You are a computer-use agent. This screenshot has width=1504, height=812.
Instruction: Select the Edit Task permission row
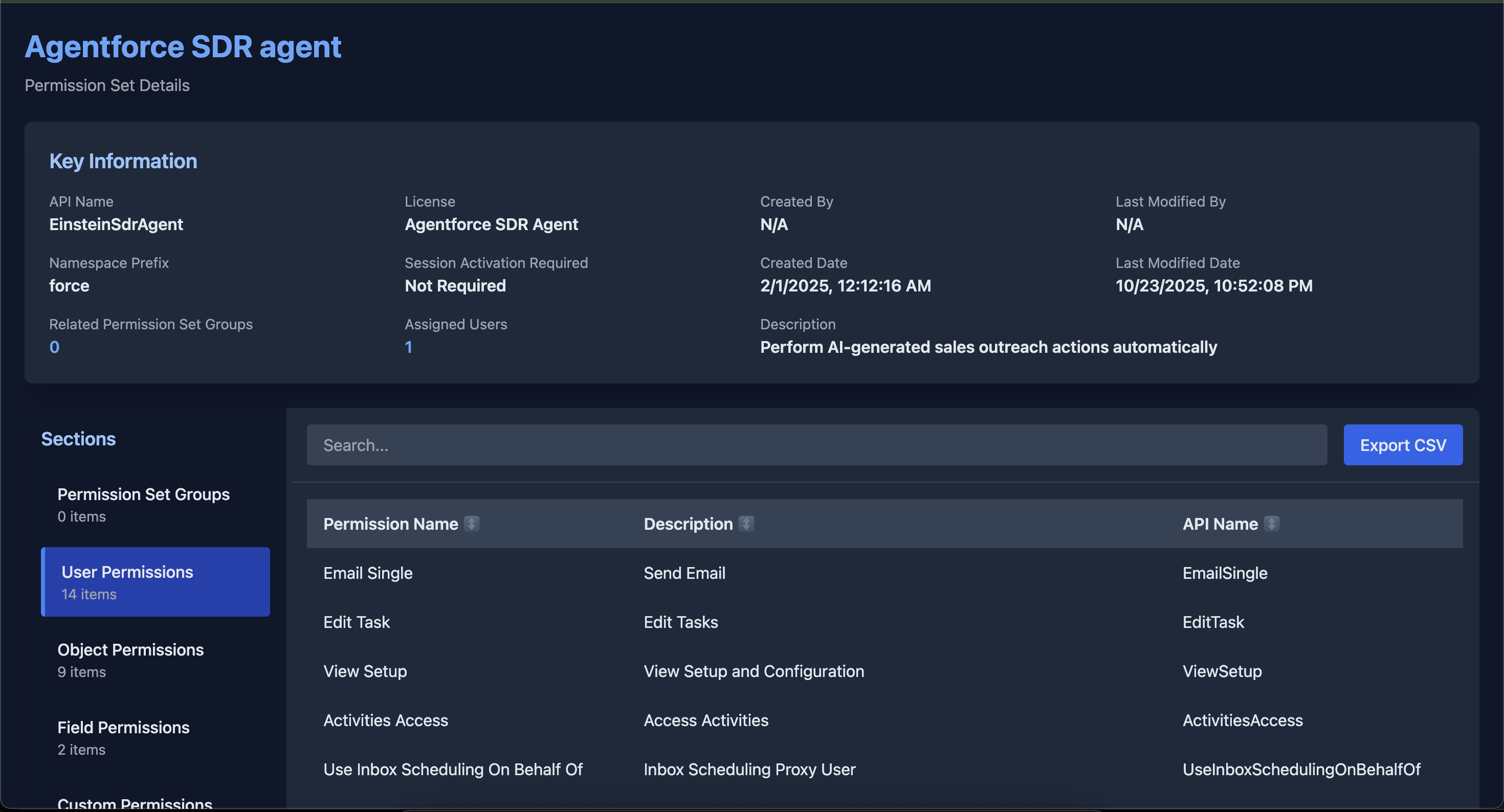click(x=356, y=622)
